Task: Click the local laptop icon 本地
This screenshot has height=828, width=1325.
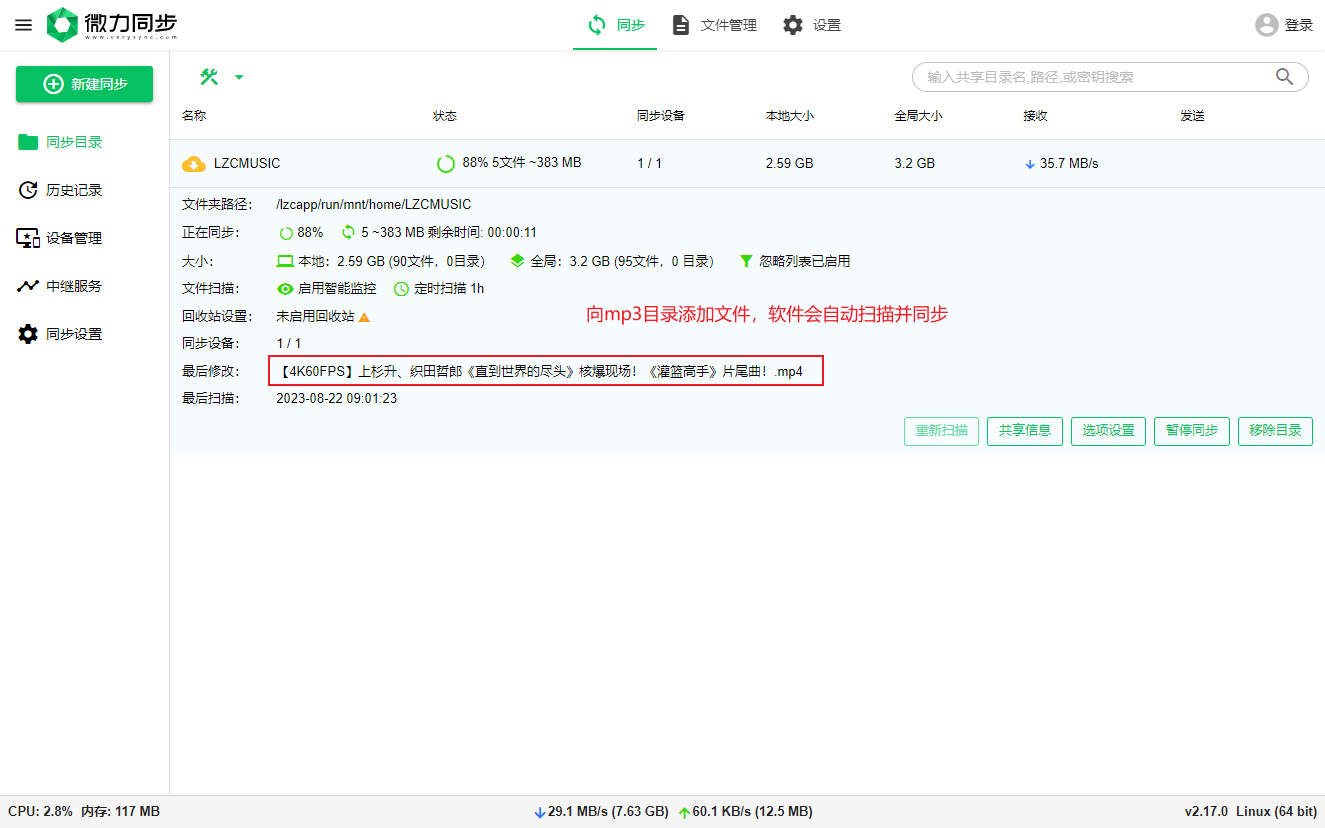Action: [x=286, y=261]
